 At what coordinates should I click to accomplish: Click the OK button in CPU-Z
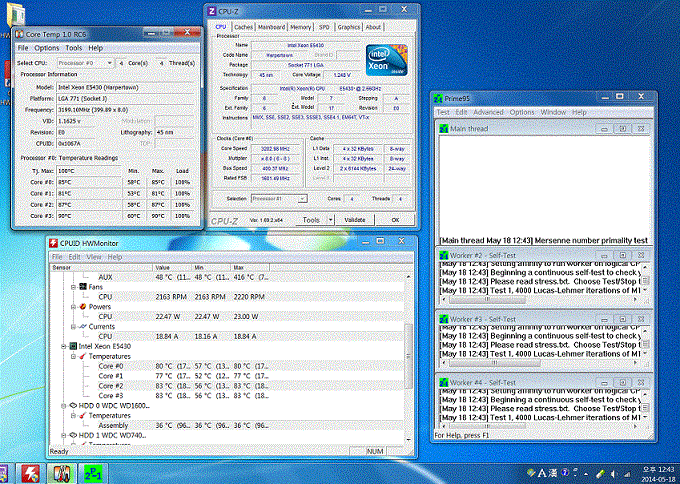coord(395,220)
